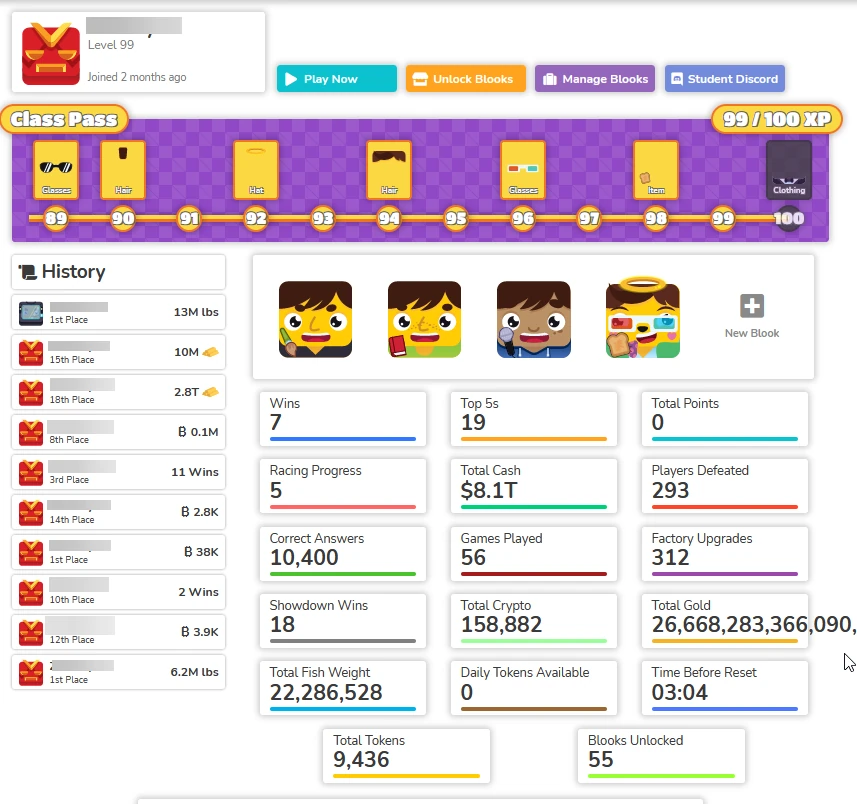Click the level 100 milestone node
Viewport: 857px width, 804px height.
pyautogui.click(x=789, y=218)
